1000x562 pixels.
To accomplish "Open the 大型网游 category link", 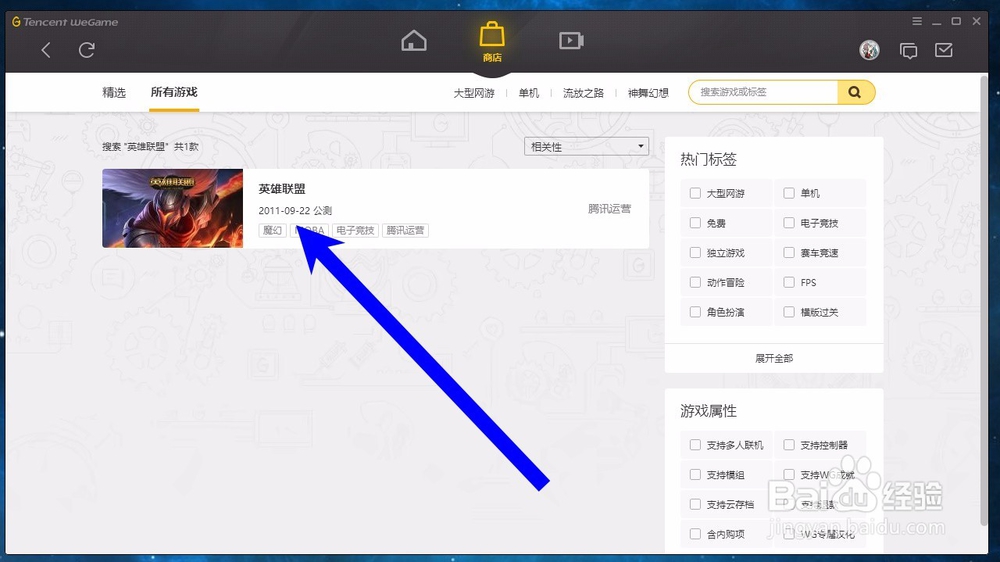I will tap(474, 93).
